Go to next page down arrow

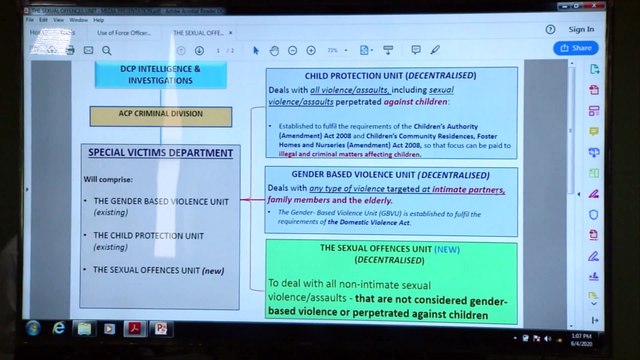coord(199,50)
